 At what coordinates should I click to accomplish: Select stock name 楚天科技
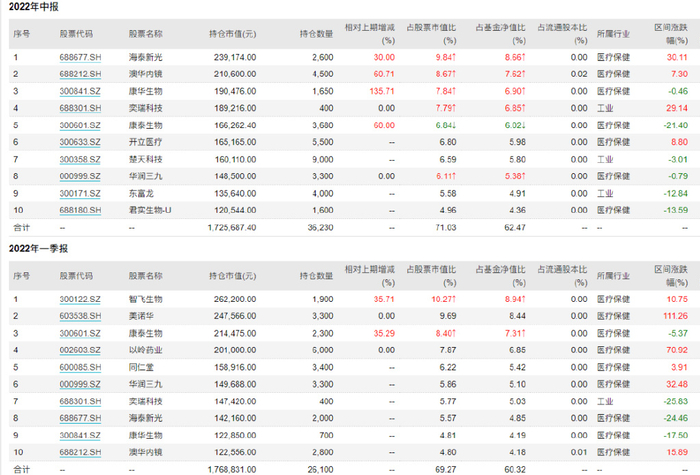146,159
